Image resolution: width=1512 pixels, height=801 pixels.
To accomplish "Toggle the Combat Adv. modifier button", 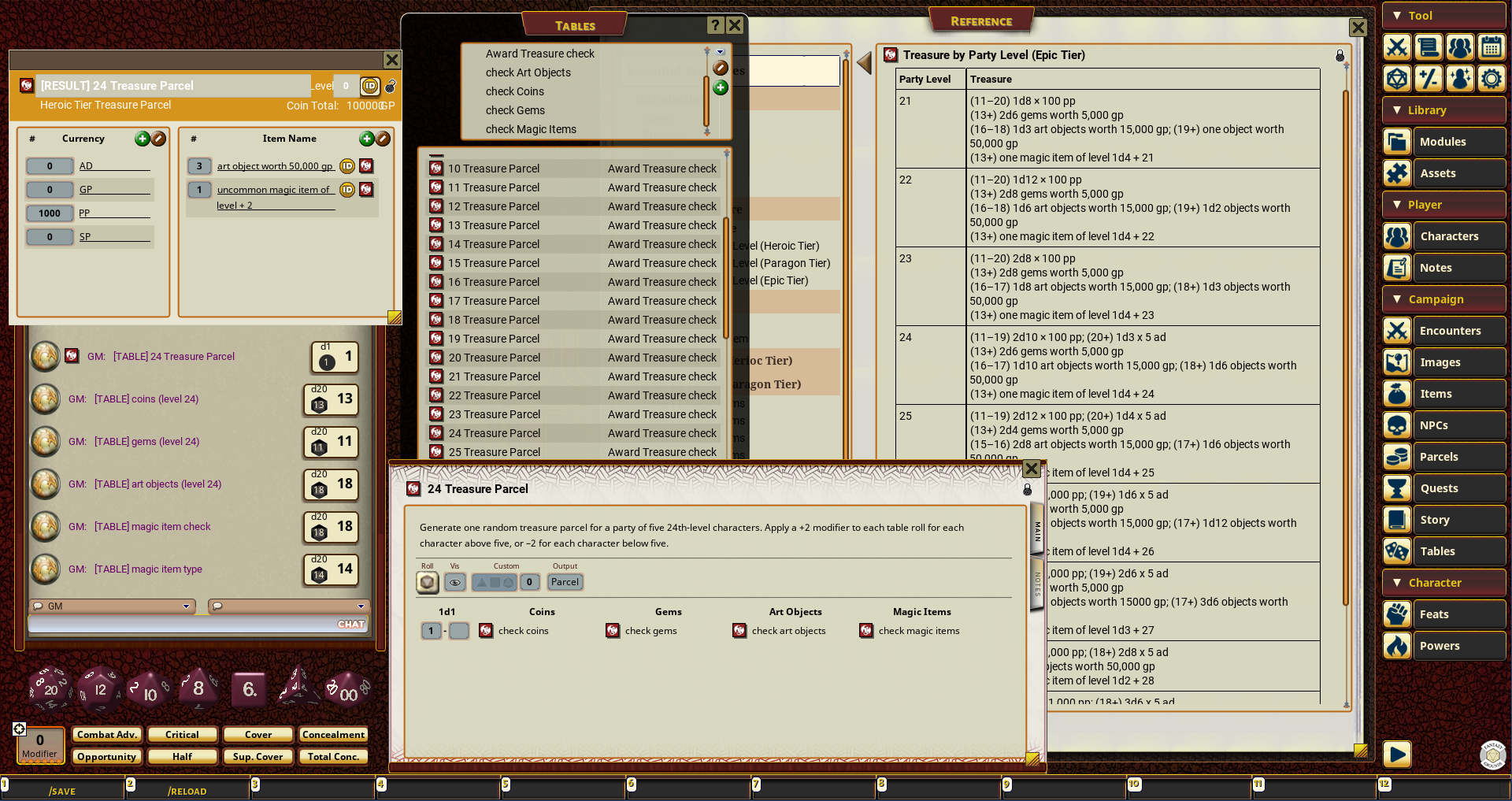I will coord(107,735).
